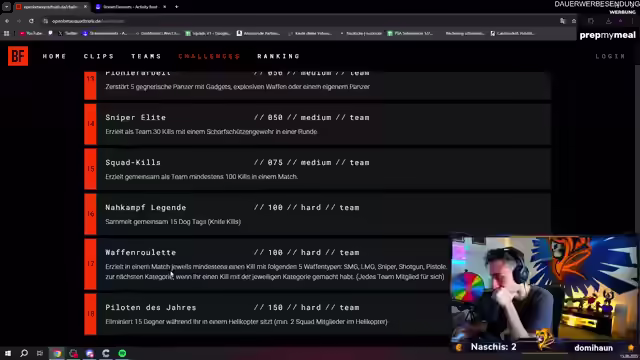Click the browser back arrow

pos(7,21)
